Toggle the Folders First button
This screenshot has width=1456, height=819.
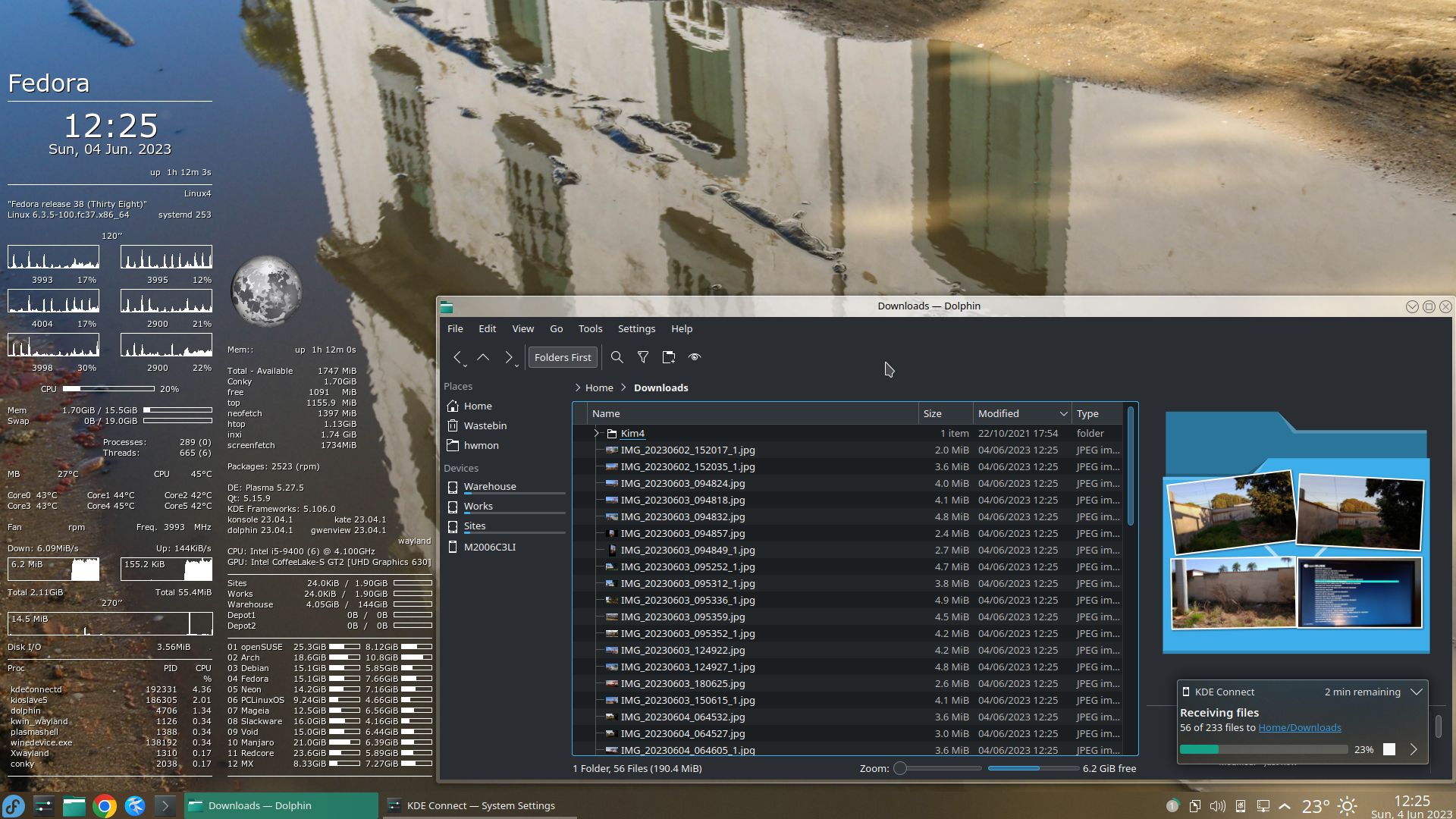562,357
